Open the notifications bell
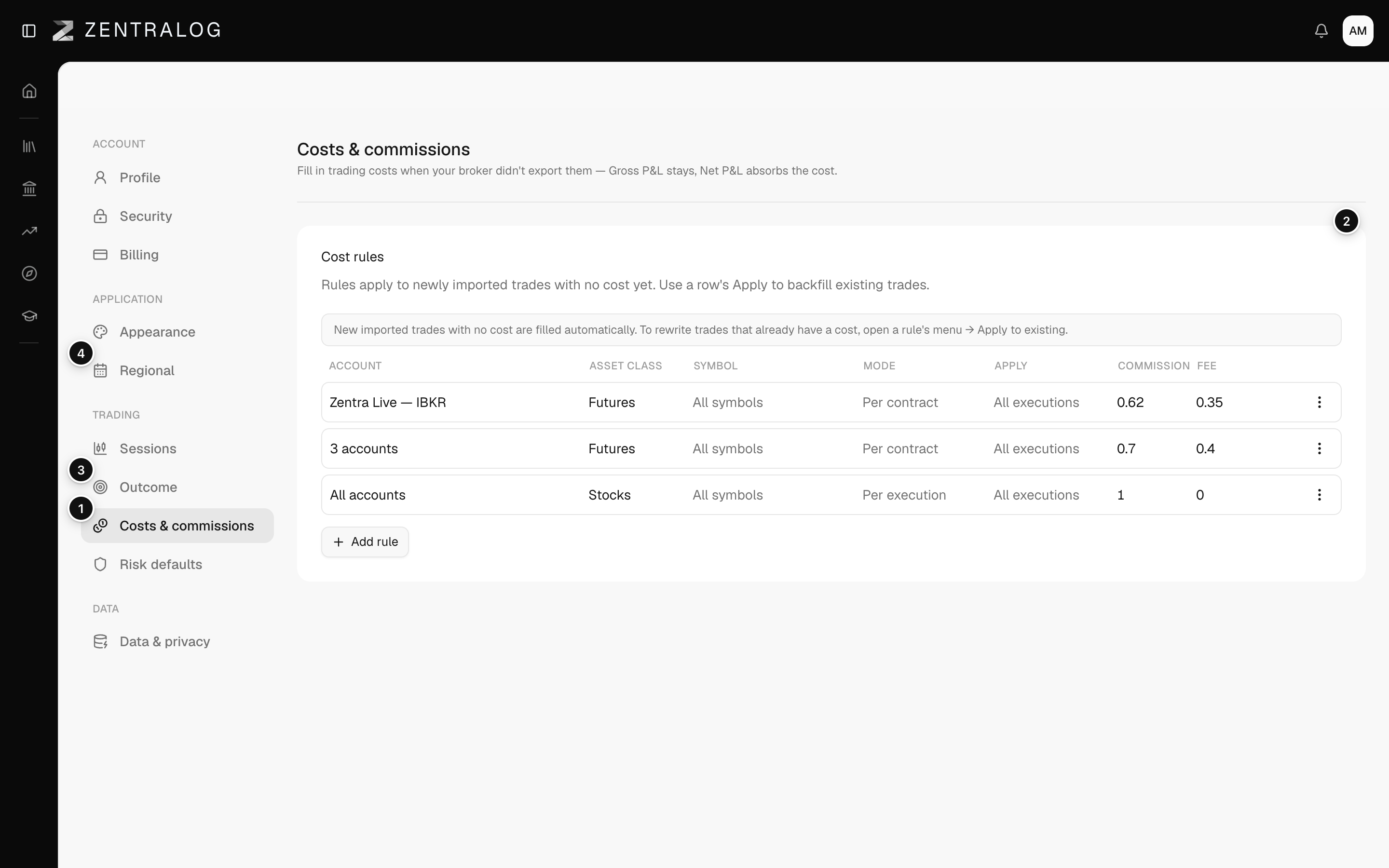The height and width of the screenshot is (868, 1389). [1321, 30]
